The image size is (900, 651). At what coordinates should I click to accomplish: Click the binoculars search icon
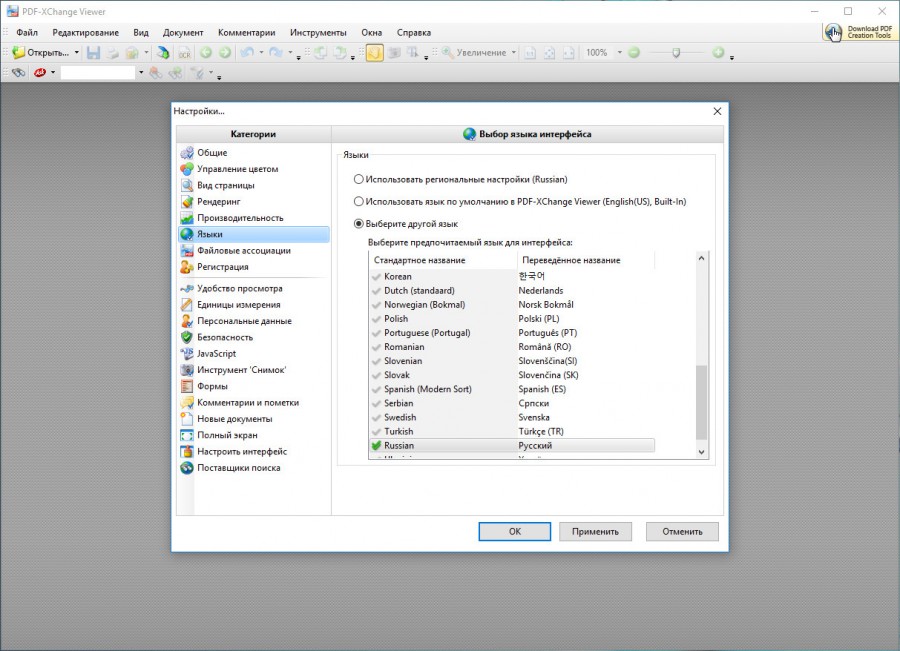pyautogui.click(x=18, y=73)
